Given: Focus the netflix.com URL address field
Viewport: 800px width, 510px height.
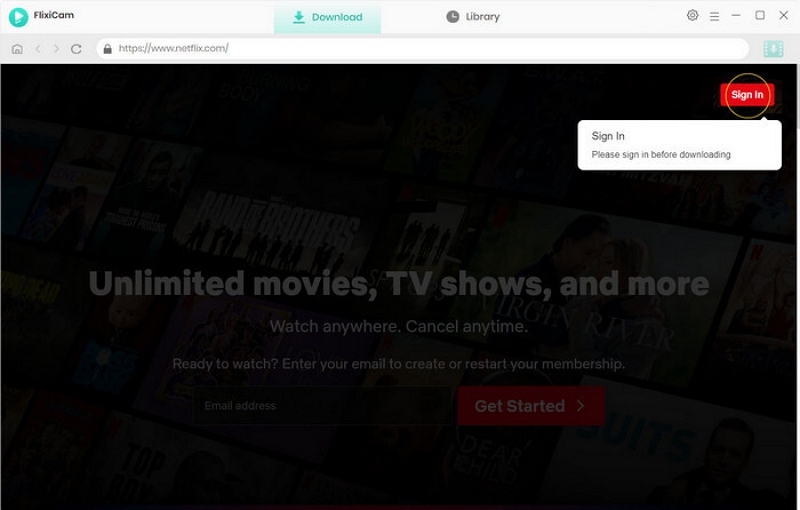Looking at the screenshot, I should (422, 48).
